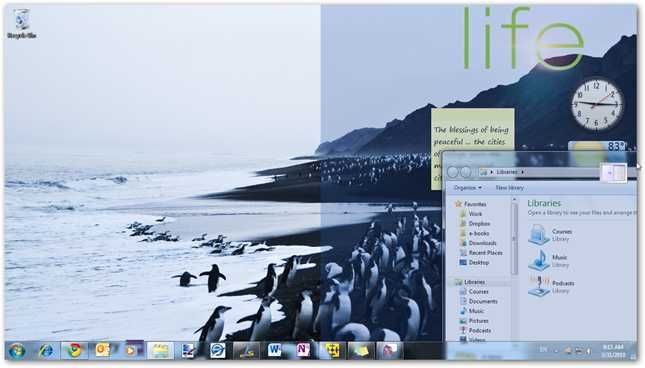Open the yellow-black patterned taskbar icon
This screenshot has height=368, width=645.
(x=332, y=350)
